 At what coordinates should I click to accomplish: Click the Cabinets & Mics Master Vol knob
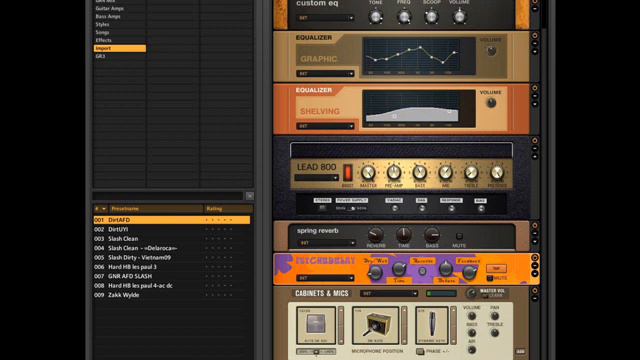(x=471, y=293)
